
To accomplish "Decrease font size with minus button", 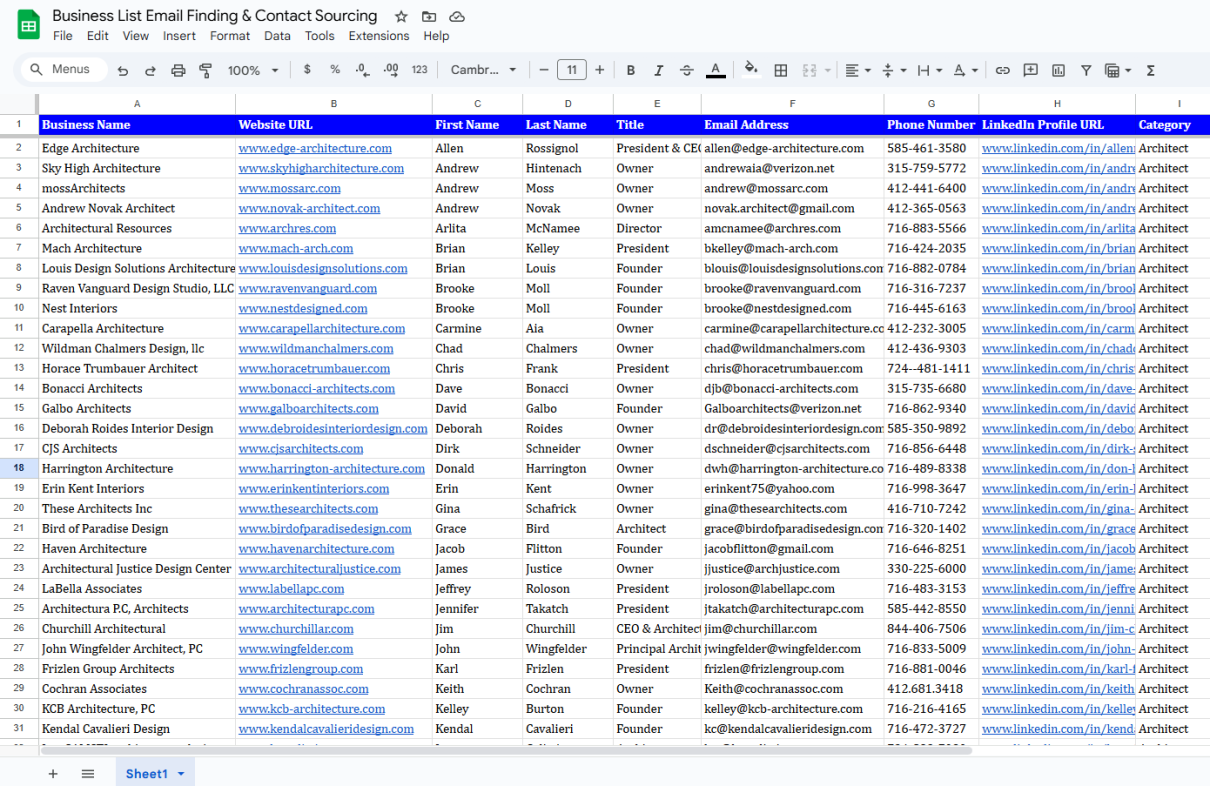I will point(544,70).
